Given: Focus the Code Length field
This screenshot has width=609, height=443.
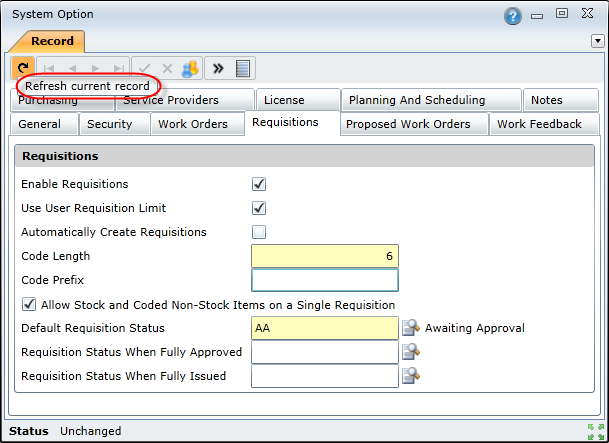Looking at the screenshot, I should (x=325, y=256).
